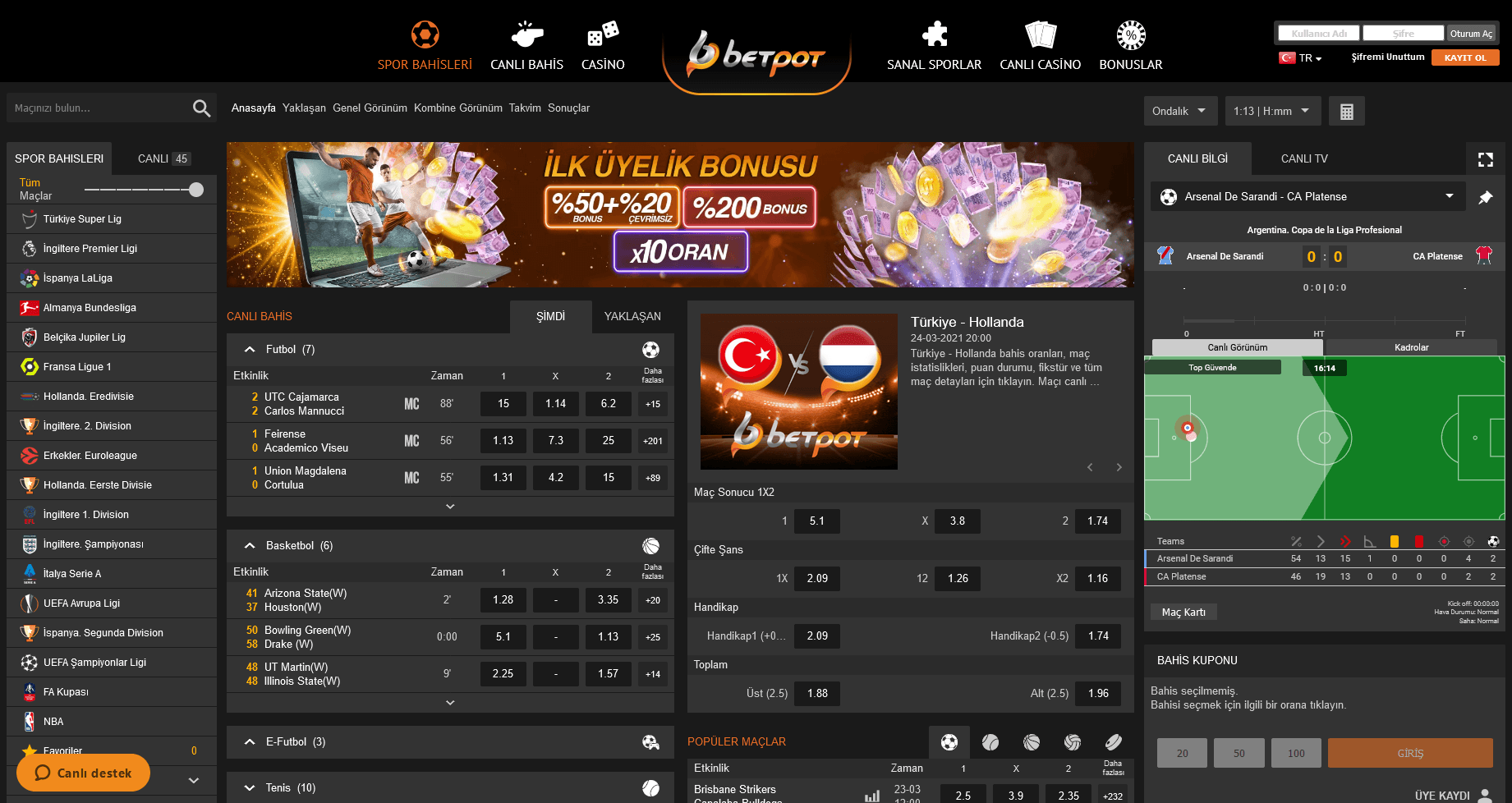
Task: Open Kombine Görünüm menu item
Action: [x=458, y=108]
